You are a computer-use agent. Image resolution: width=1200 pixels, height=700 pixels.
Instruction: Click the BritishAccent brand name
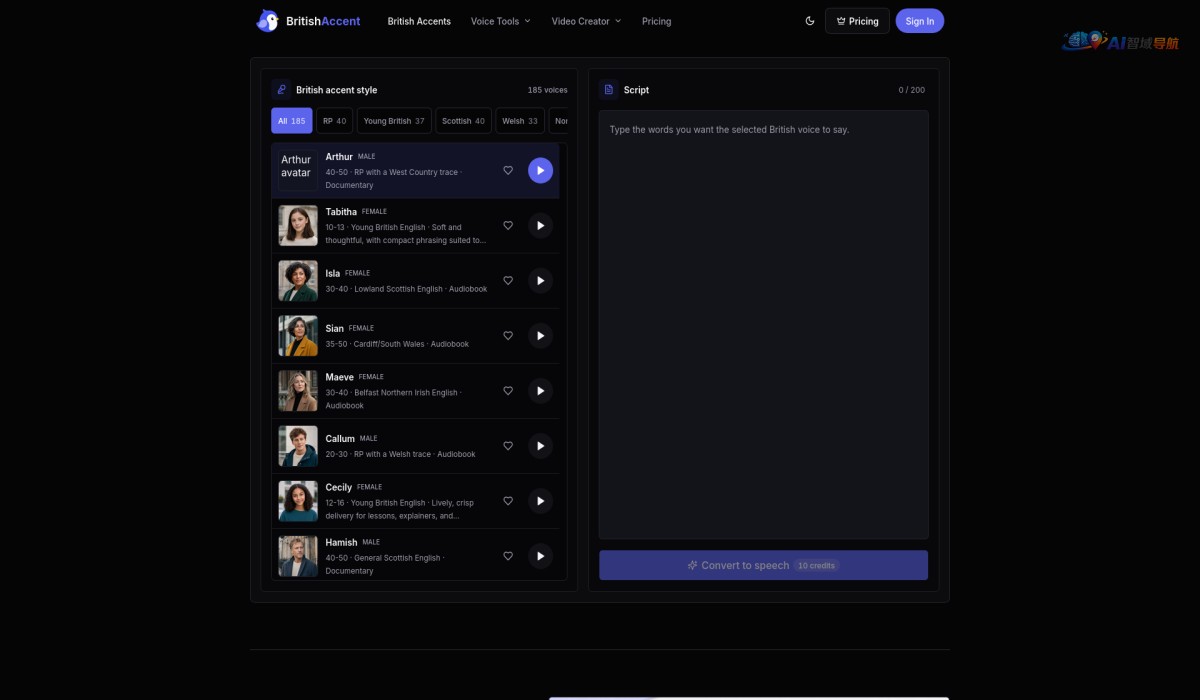[x=323, y=21]
